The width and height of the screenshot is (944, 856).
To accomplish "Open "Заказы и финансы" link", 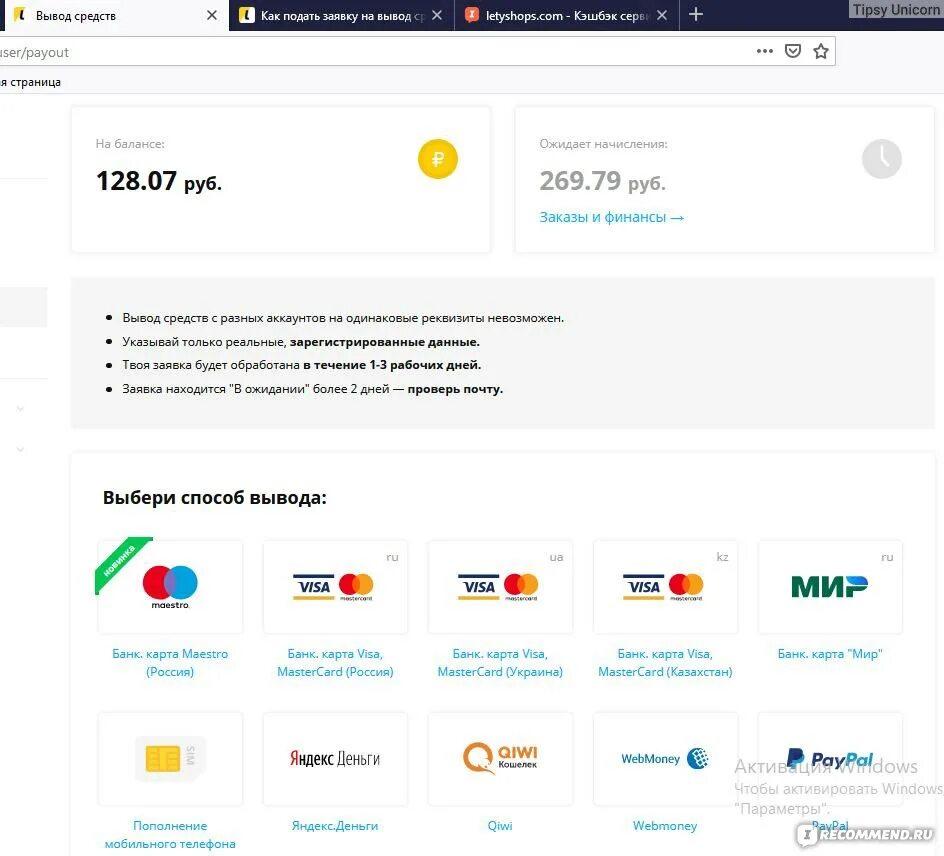I will click(612, 217).
